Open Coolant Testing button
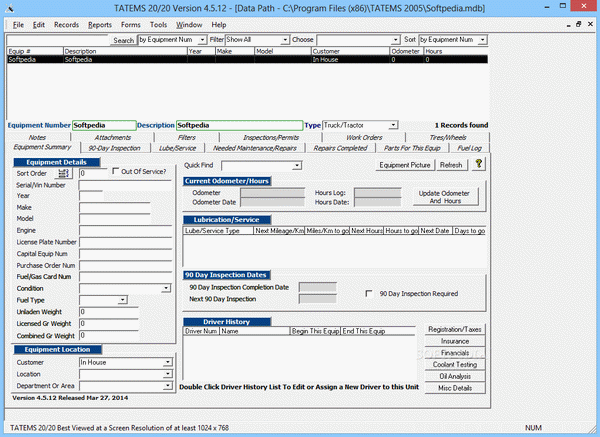600x437 pixels. tap(455, 365)
